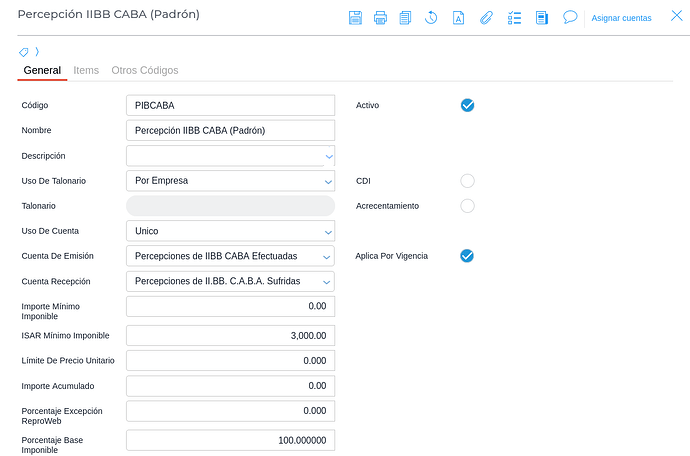The height and width of the screenshot is (456, 690).
Task: Open the Cuenta De Emisión dropdown
Action: tap(328, 256)
